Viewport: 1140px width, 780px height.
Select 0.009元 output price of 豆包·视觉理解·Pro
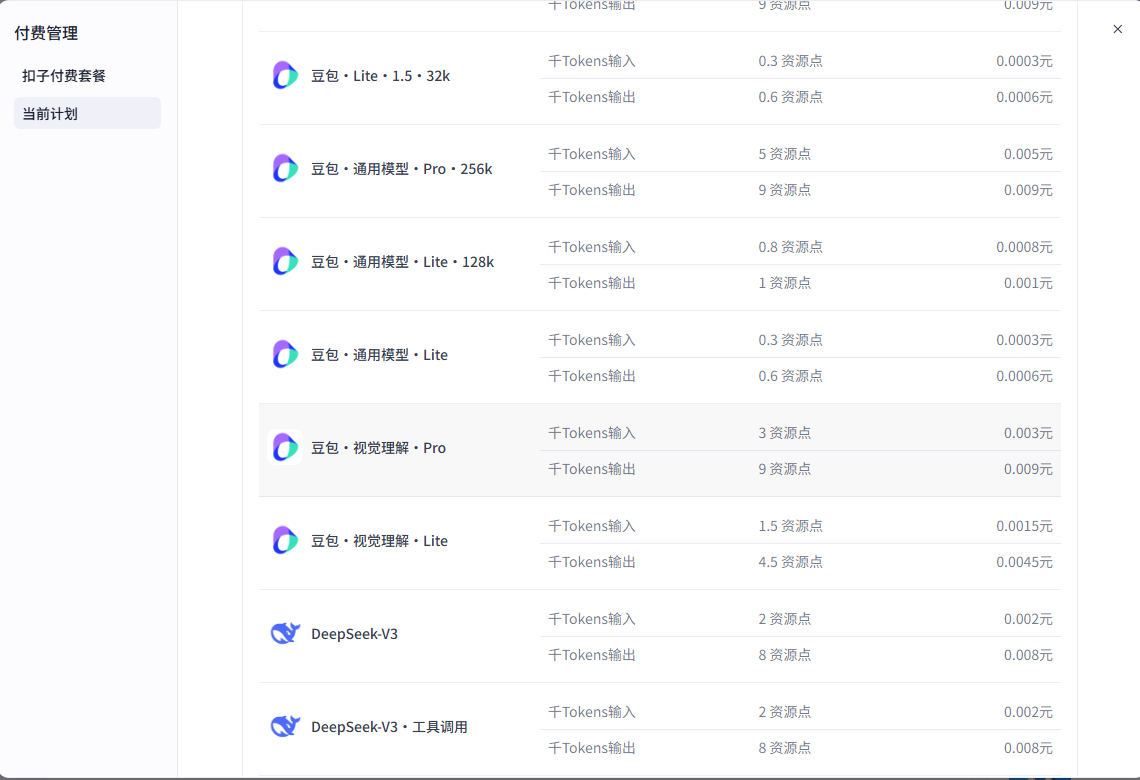click(x=1028, y=470)
